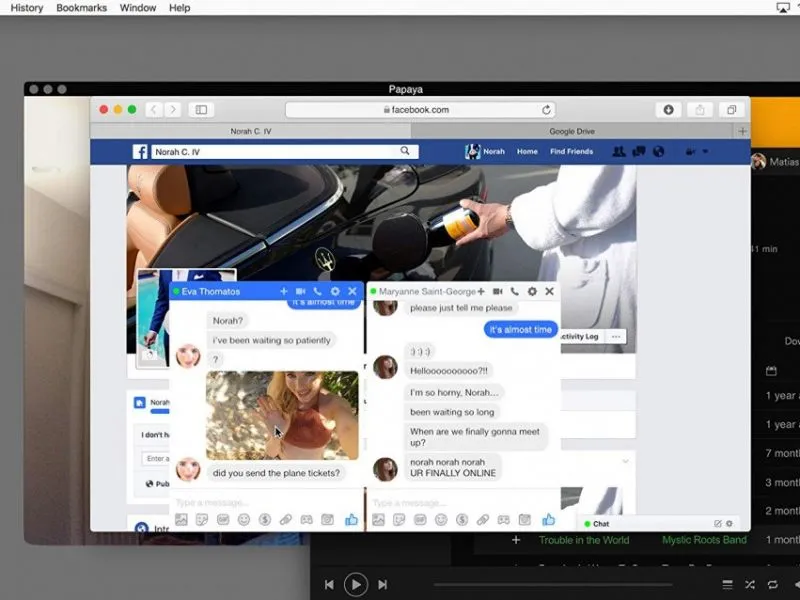Open Eva Thomatos chat settings gear
The image size is (800, 600).
(x=335, y=291)
